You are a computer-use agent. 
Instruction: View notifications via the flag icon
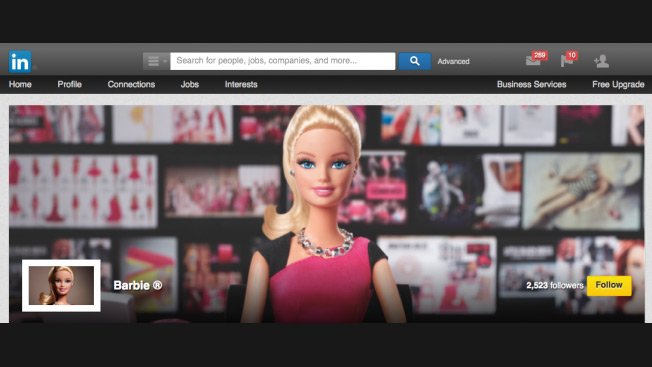point(566,61)
